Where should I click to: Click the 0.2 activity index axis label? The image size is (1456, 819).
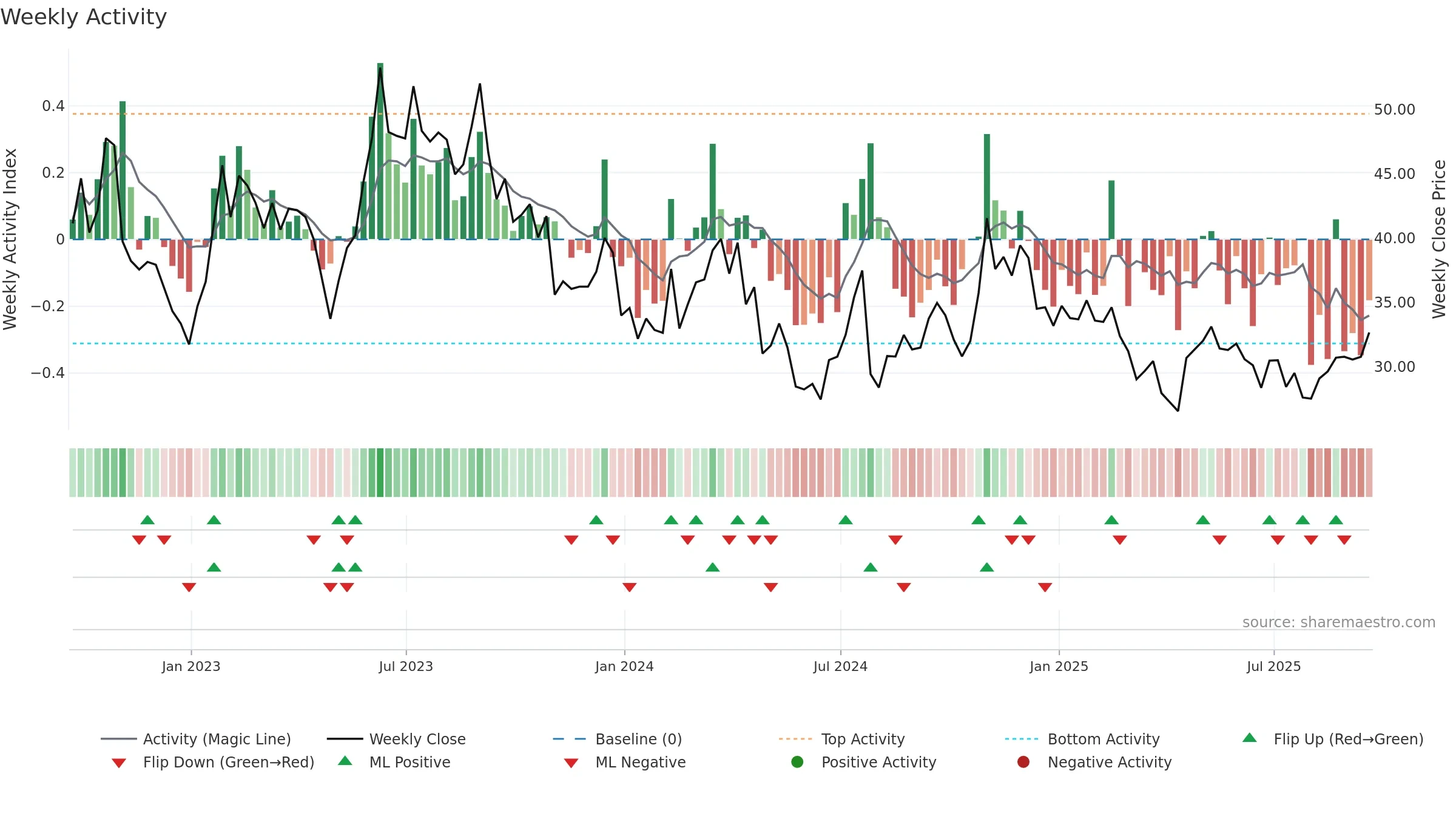coord(53,173)
